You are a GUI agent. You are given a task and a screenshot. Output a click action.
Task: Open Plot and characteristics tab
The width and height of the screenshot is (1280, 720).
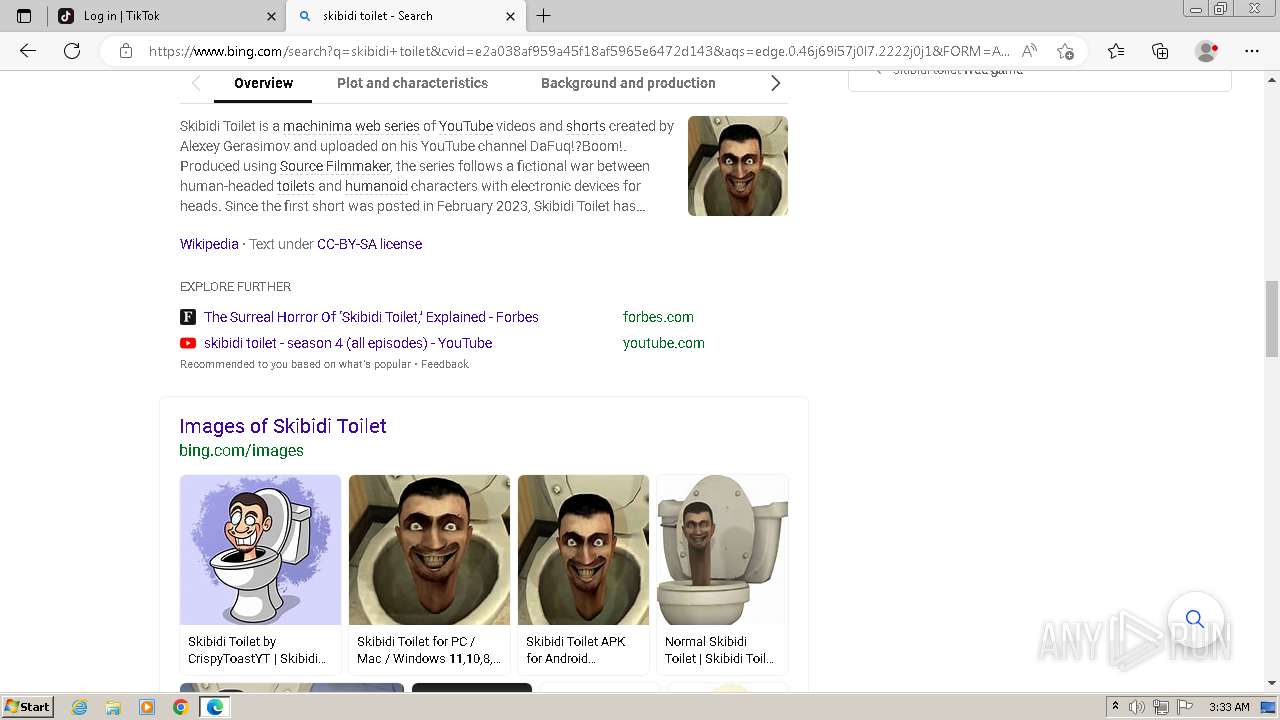pos(412,83)
